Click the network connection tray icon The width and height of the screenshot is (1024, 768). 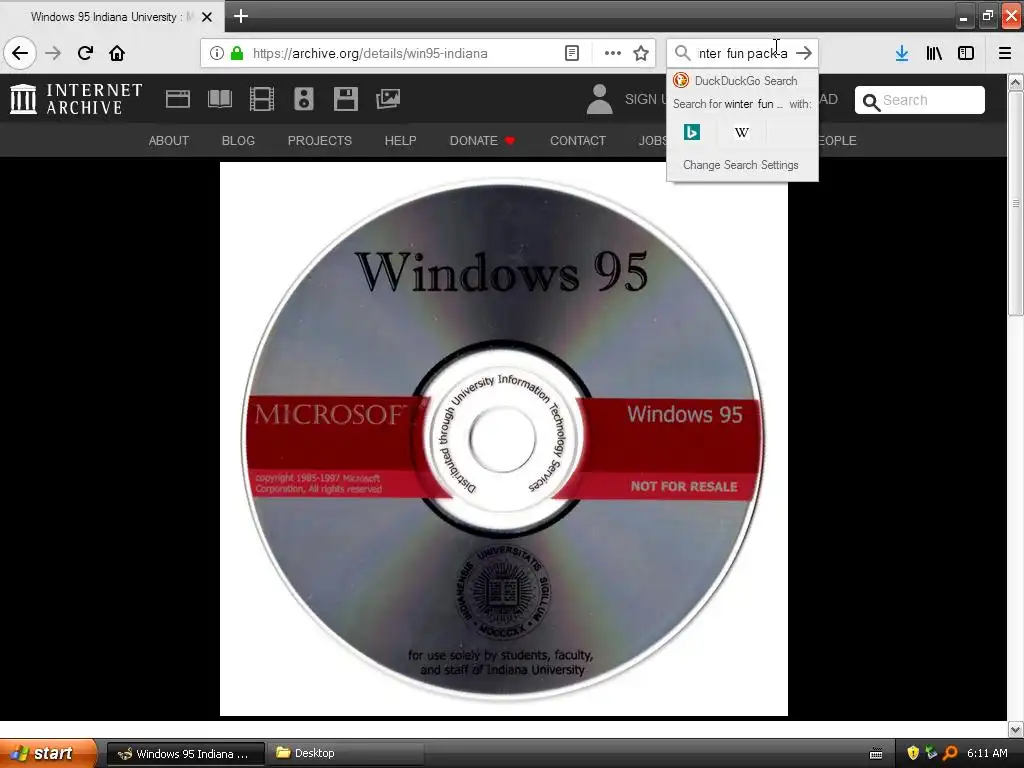click(x=931, y=753)
